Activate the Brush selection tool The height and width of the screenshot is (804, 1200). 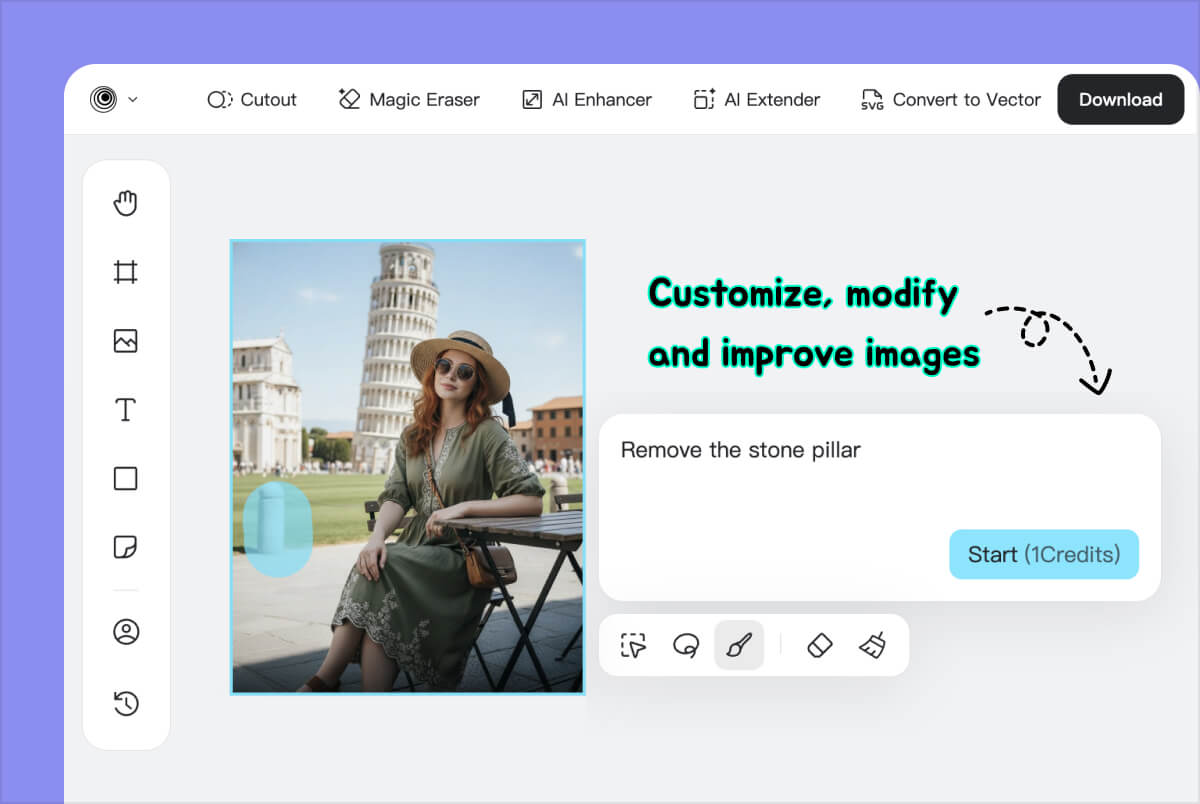pos(739,646)
